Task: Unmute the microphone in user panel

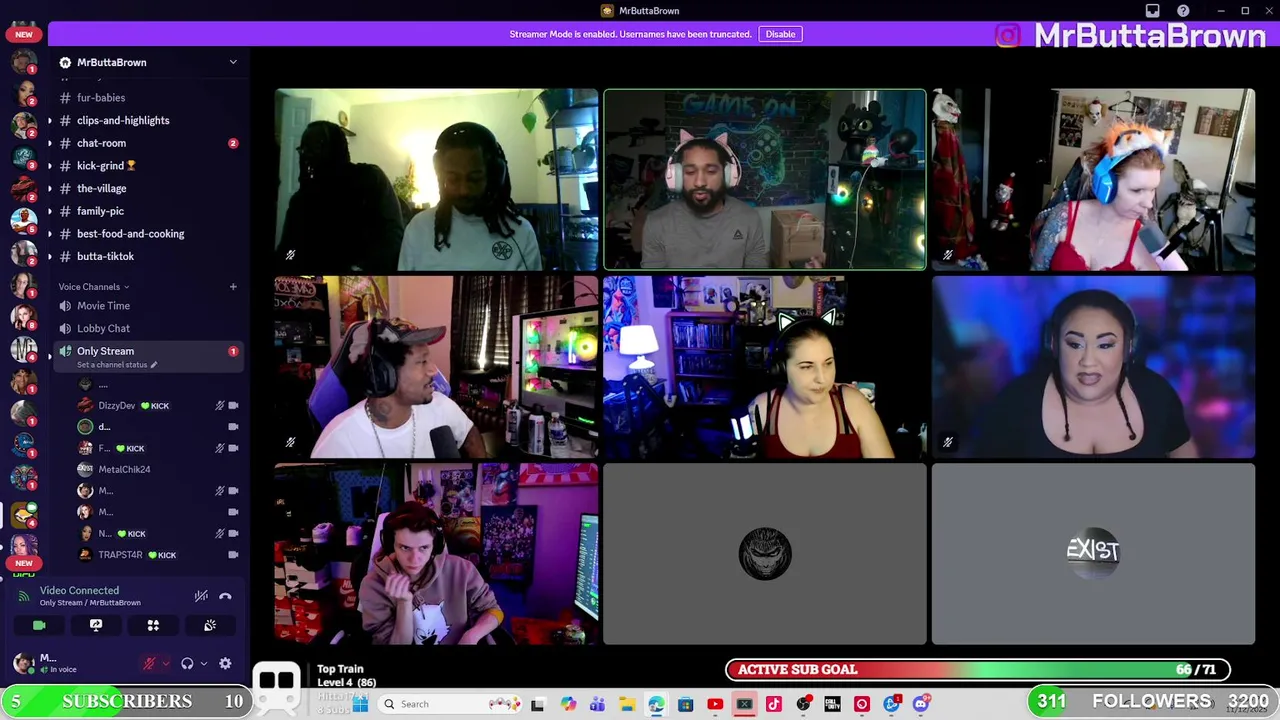Action: pyautogui.click(x=149, y=663)
